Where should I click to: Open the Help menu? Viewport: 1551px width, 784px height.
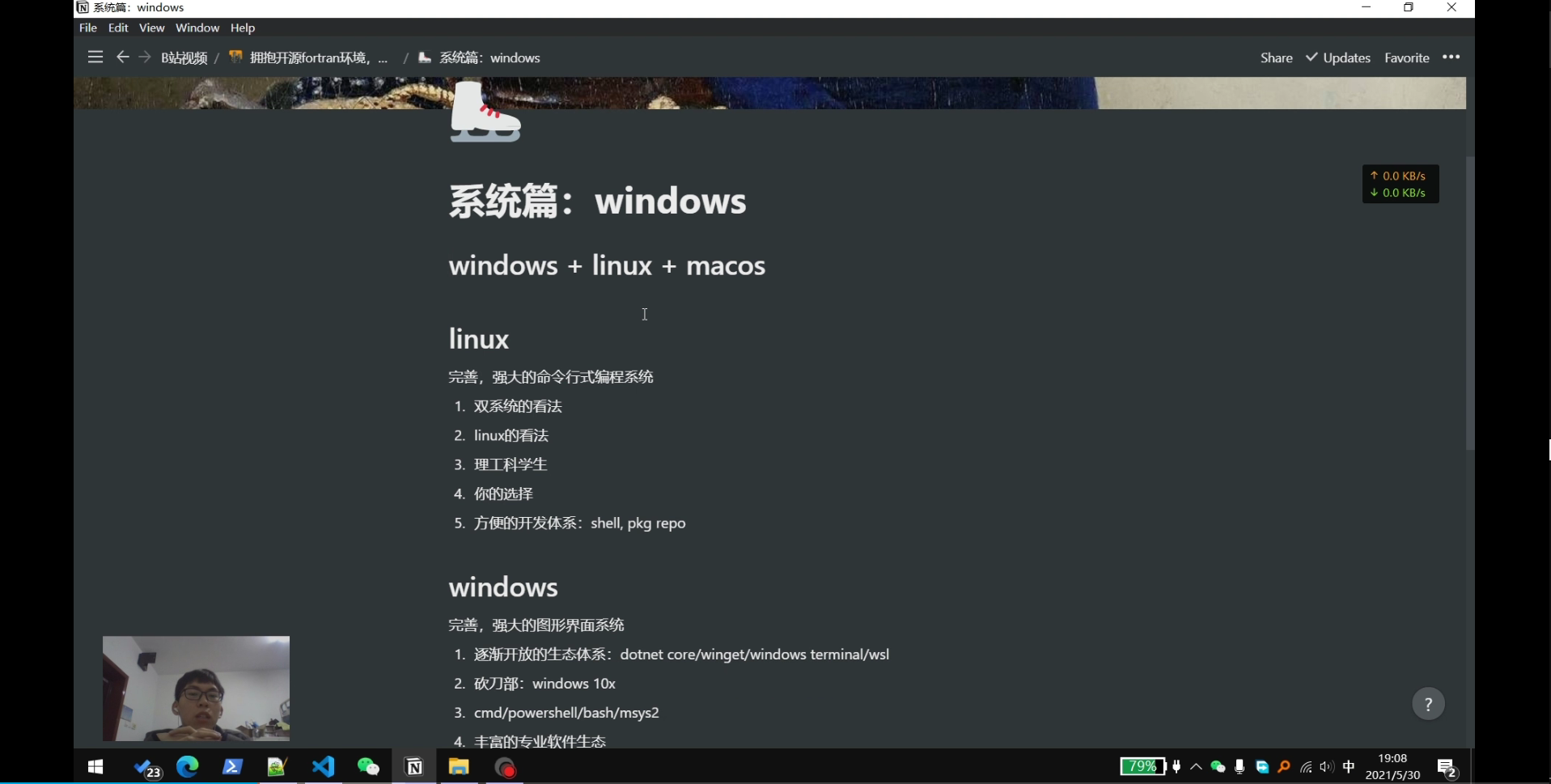coord(243,28)
